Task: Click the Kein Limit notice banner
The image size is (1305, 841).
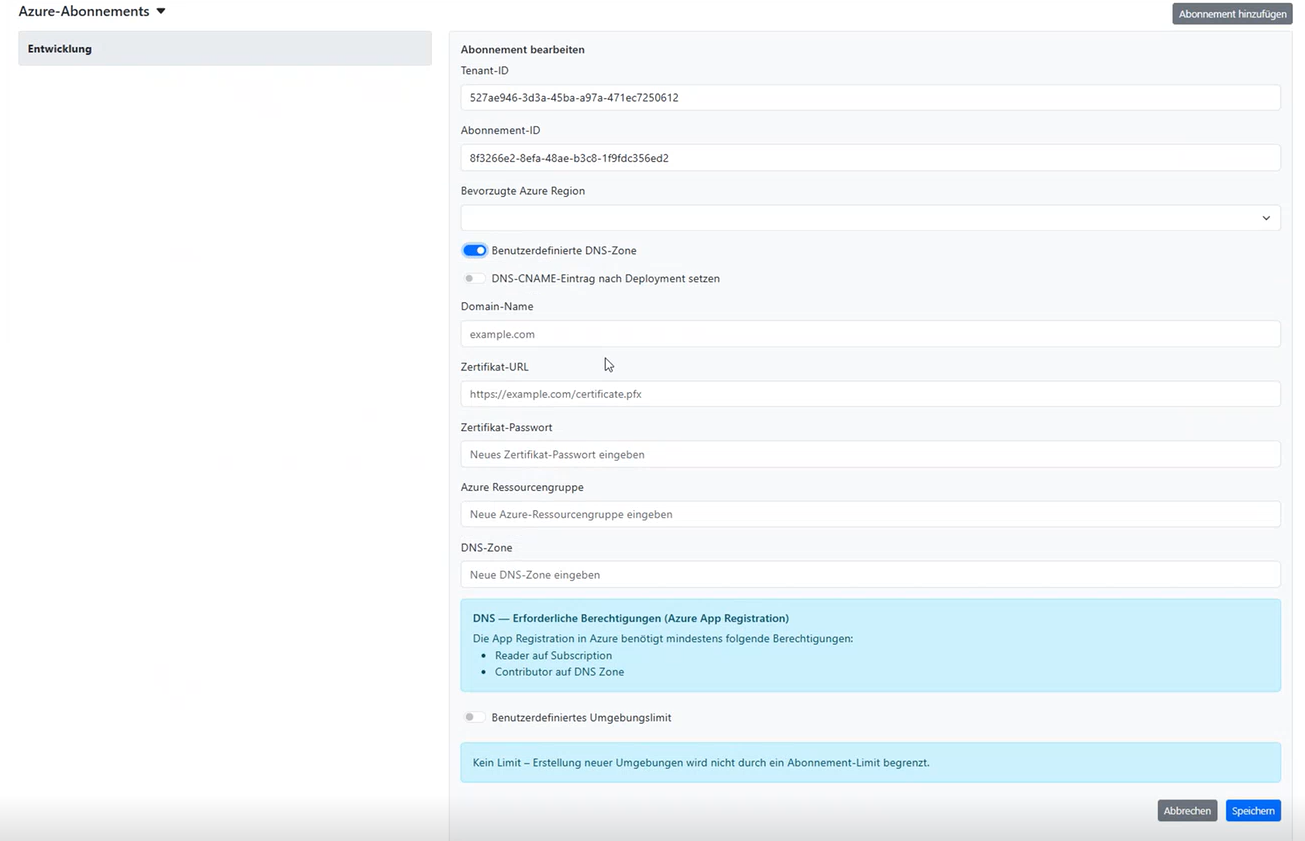Action: (870, 761)
